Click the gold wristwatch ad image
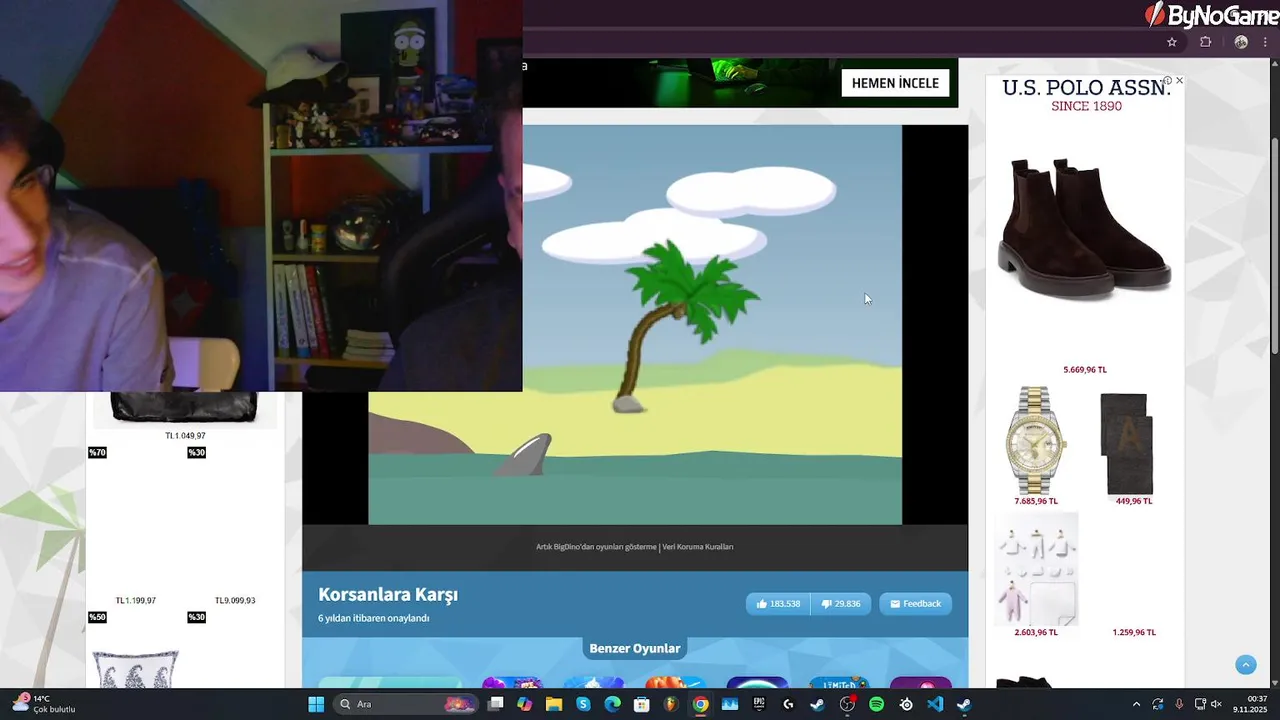This screenshot has height=720, width=1280. (1035, 440)
